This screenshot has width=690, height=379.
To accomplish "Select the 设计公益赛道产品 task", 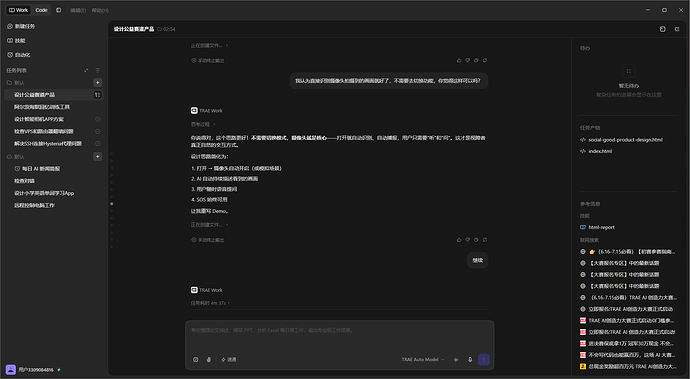I will click(x=54, y=95).
